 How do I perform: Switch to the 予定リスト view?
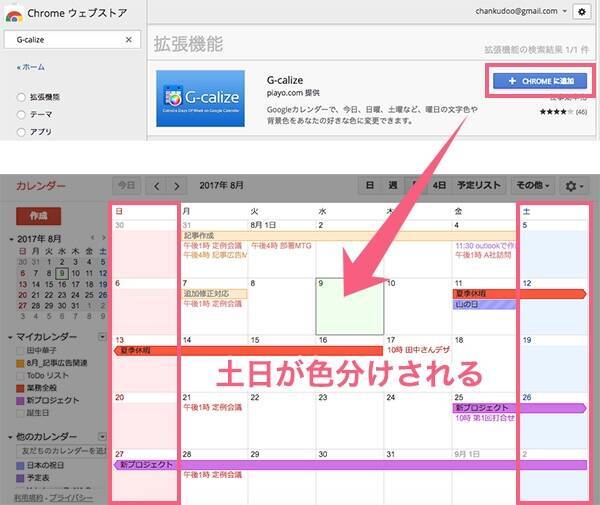[x=479, y=186]
